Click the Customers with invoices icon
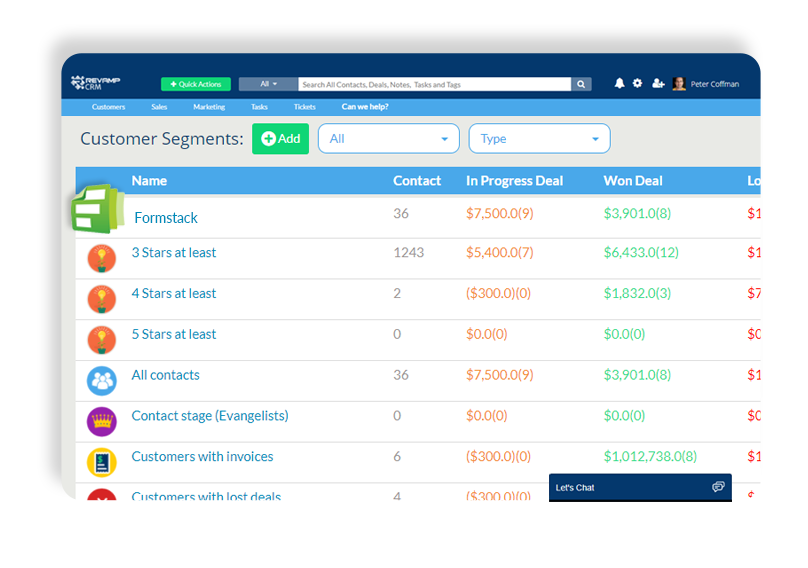 pyautogui.click(x=102, y=462)
